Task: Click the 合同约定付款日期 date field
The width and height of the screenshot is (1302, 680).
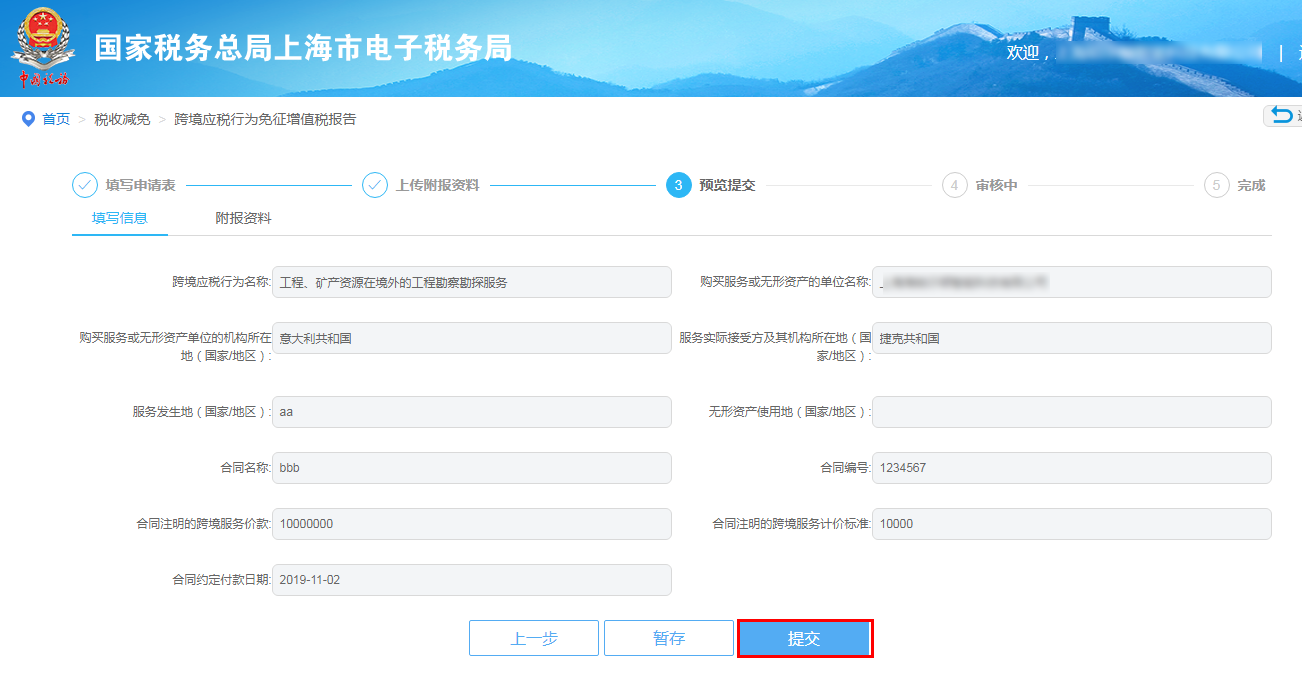Action: point(472,579)
